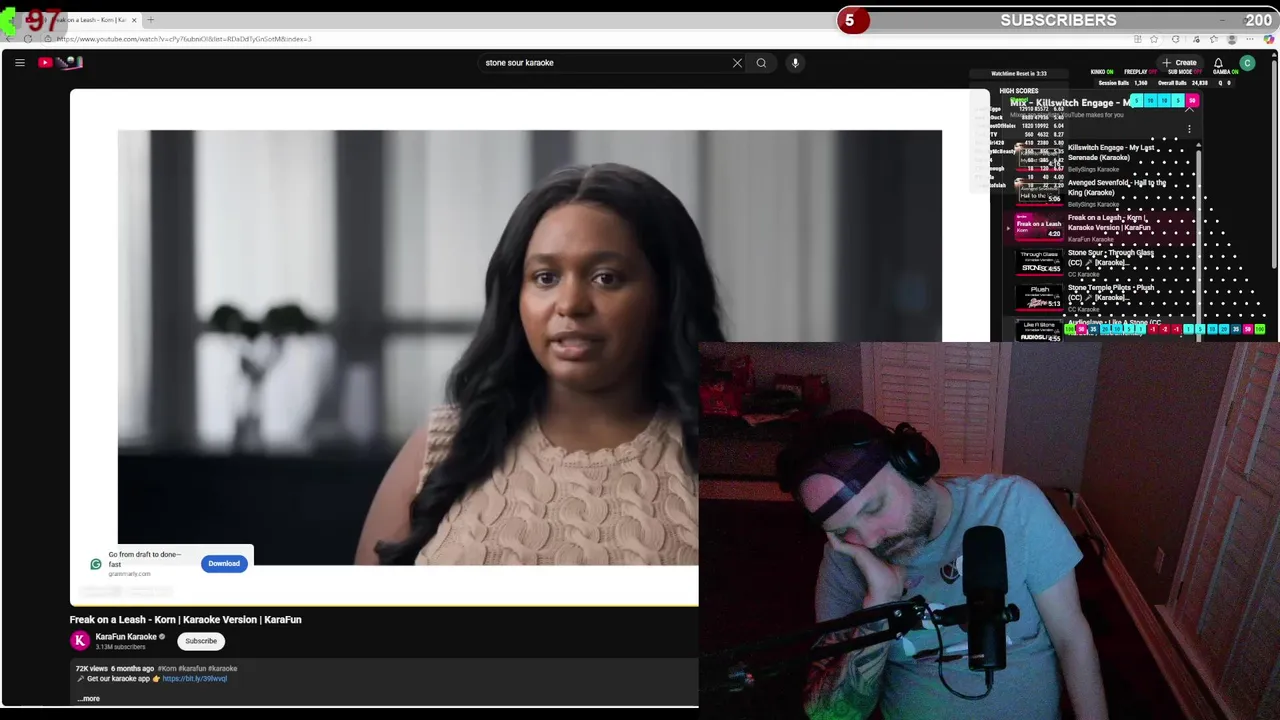Screen dimensions: 1280x720
Task: Open a new browser tab with plus
Action: click(151, 20)
